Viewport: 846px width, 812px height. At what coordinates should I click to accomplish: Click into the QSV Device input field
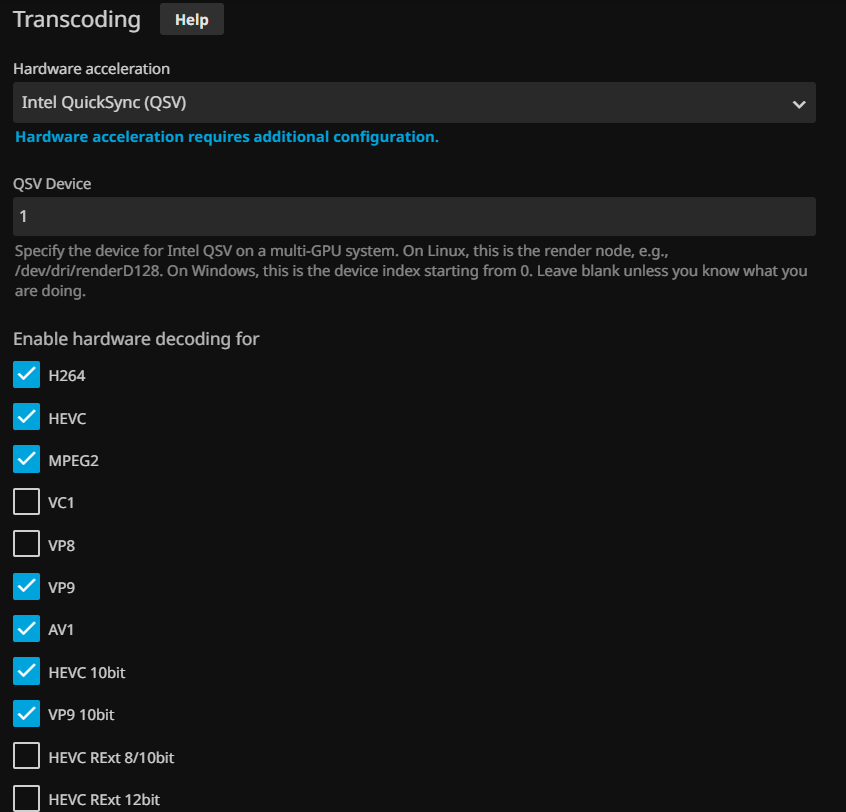(414, 217)
